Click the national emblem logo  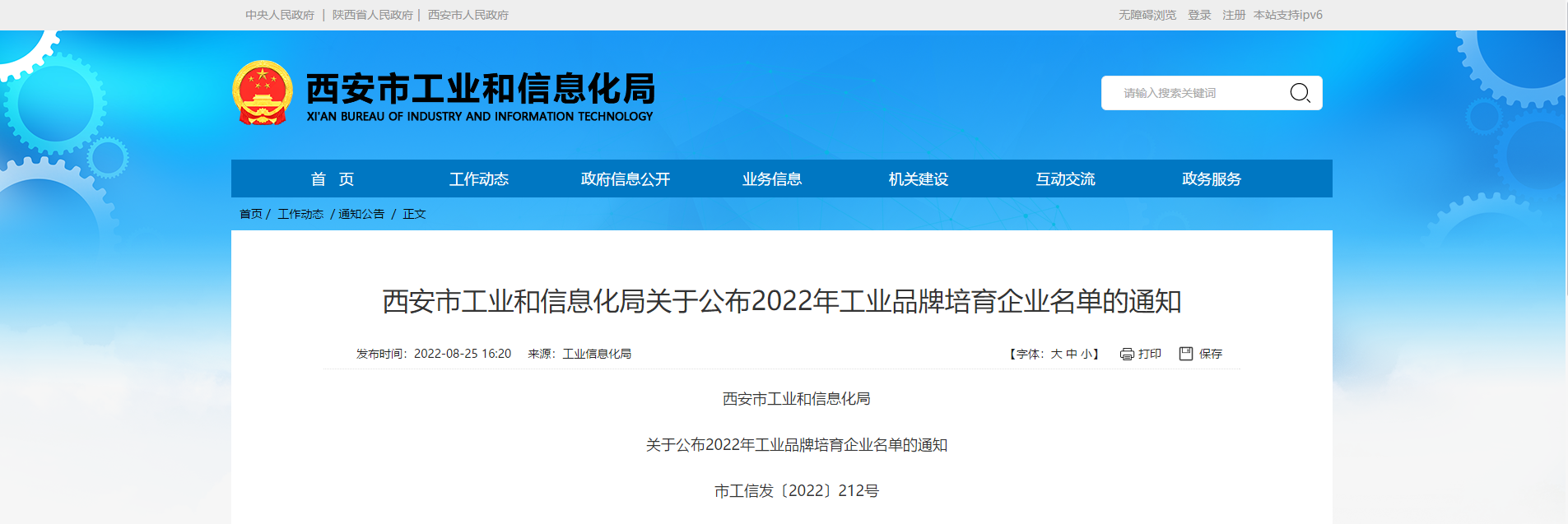click(x=263, y=92)
